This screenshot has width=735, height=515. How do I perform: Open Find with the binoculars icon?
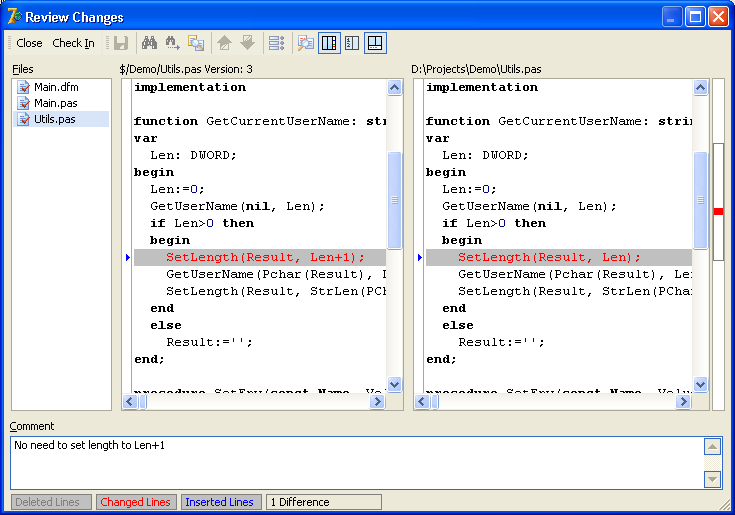click(x=150, y=43)
